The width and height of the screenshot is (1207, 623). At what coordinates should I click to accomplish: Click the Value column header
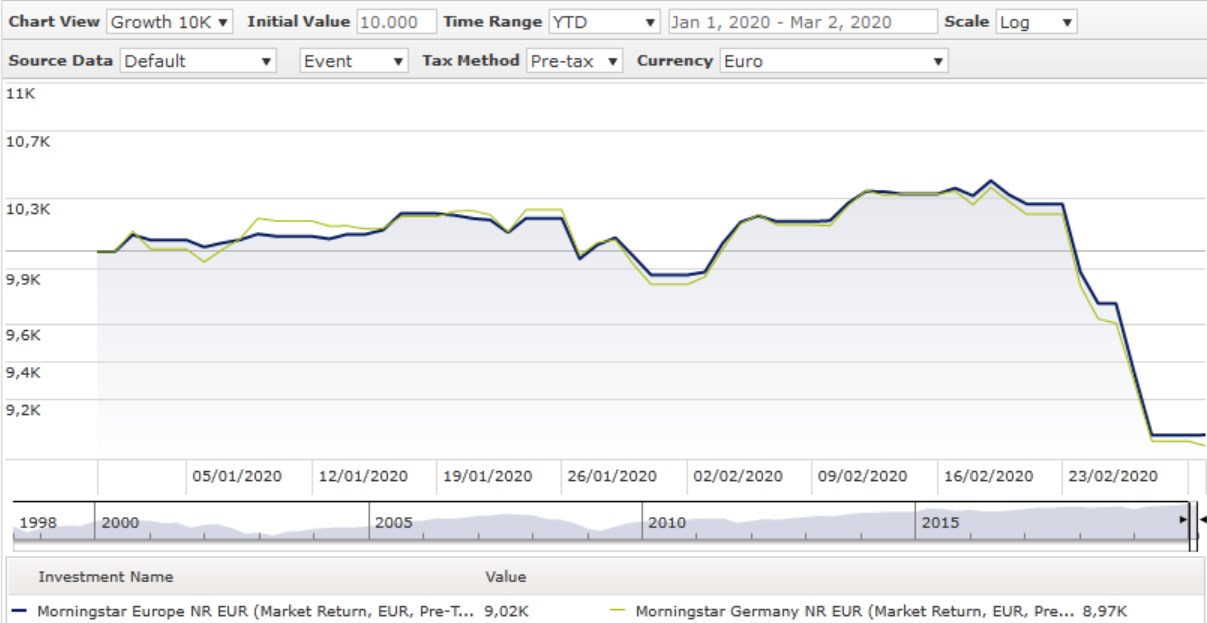coord(505,577)
